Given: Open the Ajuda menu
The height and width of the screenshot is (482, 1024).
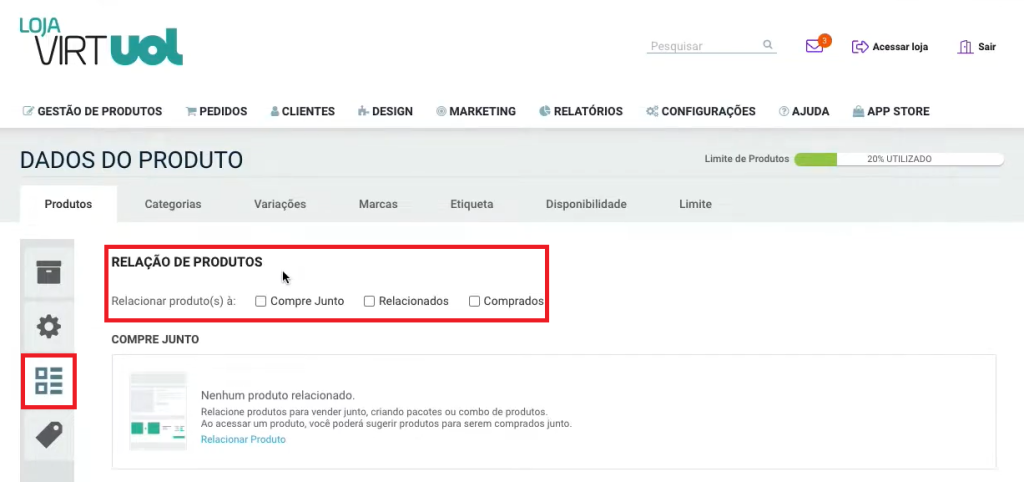Looking at the screenshot, I should tap(804, 111).
